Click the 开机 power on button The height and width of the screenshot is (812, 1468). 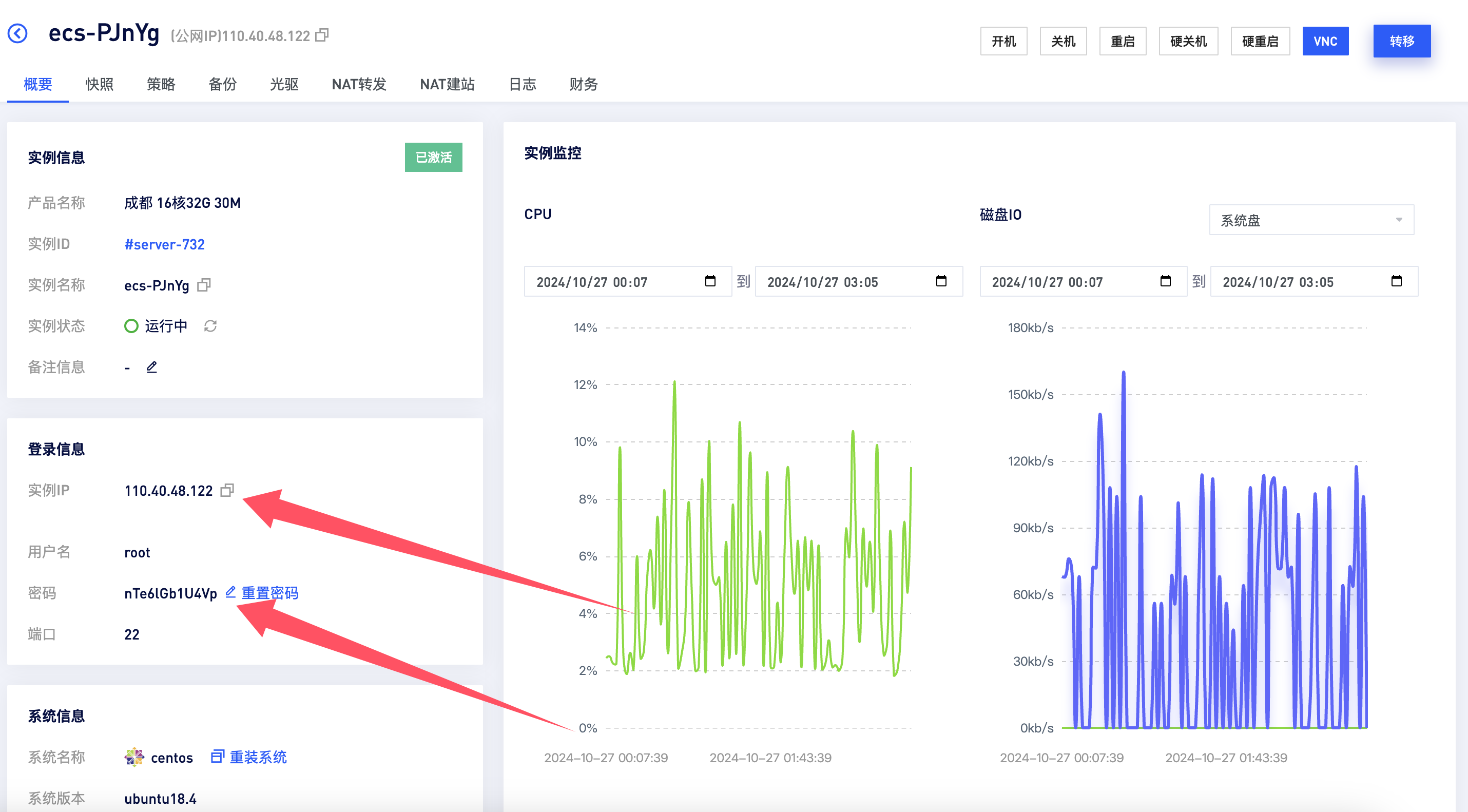pos(1003,41)
